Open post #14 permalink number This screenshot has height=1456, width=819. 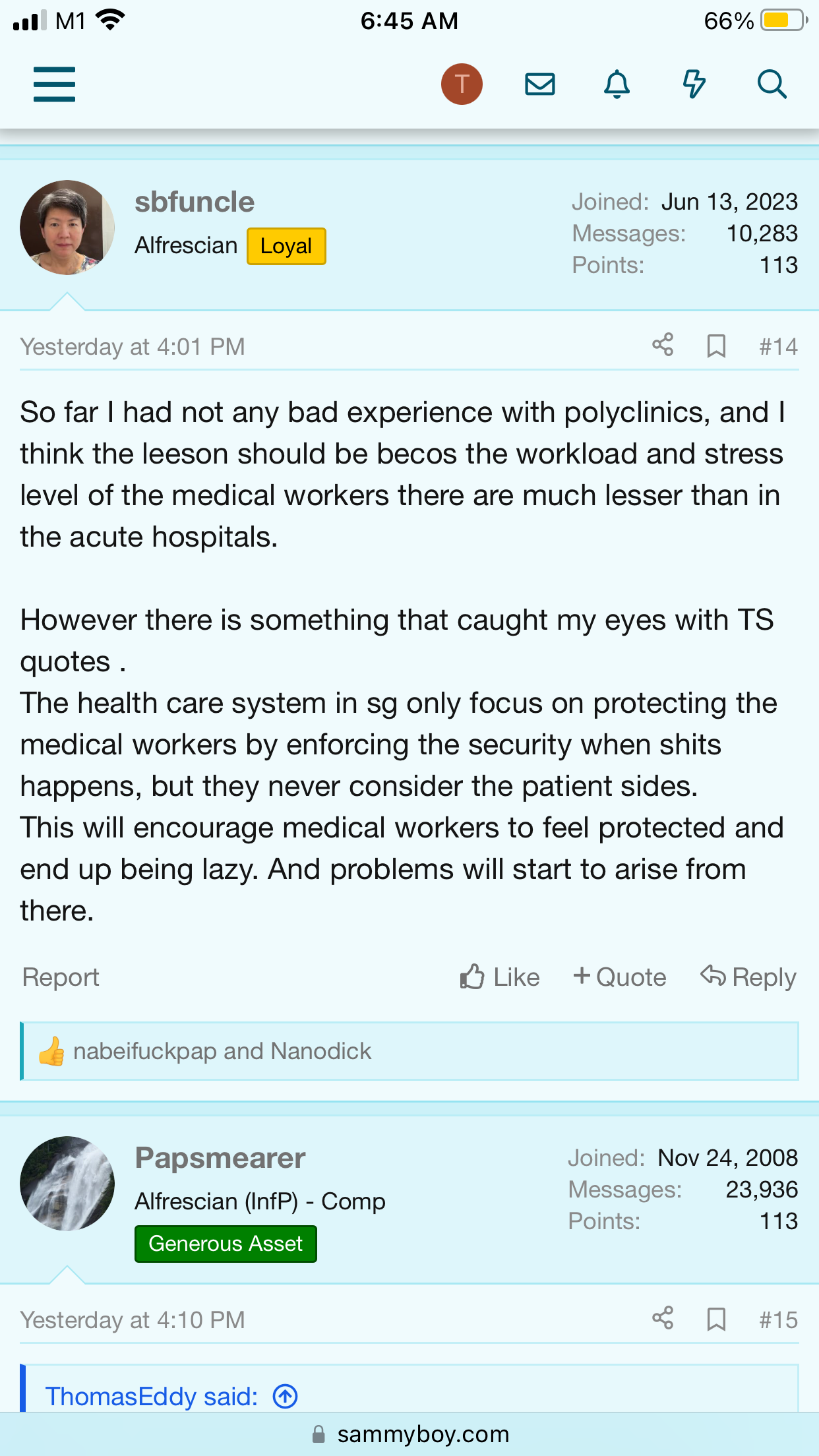tap(778, 346)
